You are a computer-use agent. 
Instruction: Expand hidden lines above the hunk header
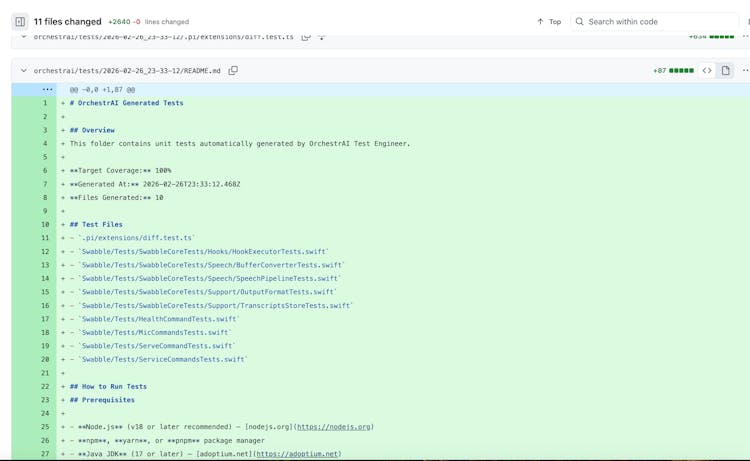[x=47, y=89]
